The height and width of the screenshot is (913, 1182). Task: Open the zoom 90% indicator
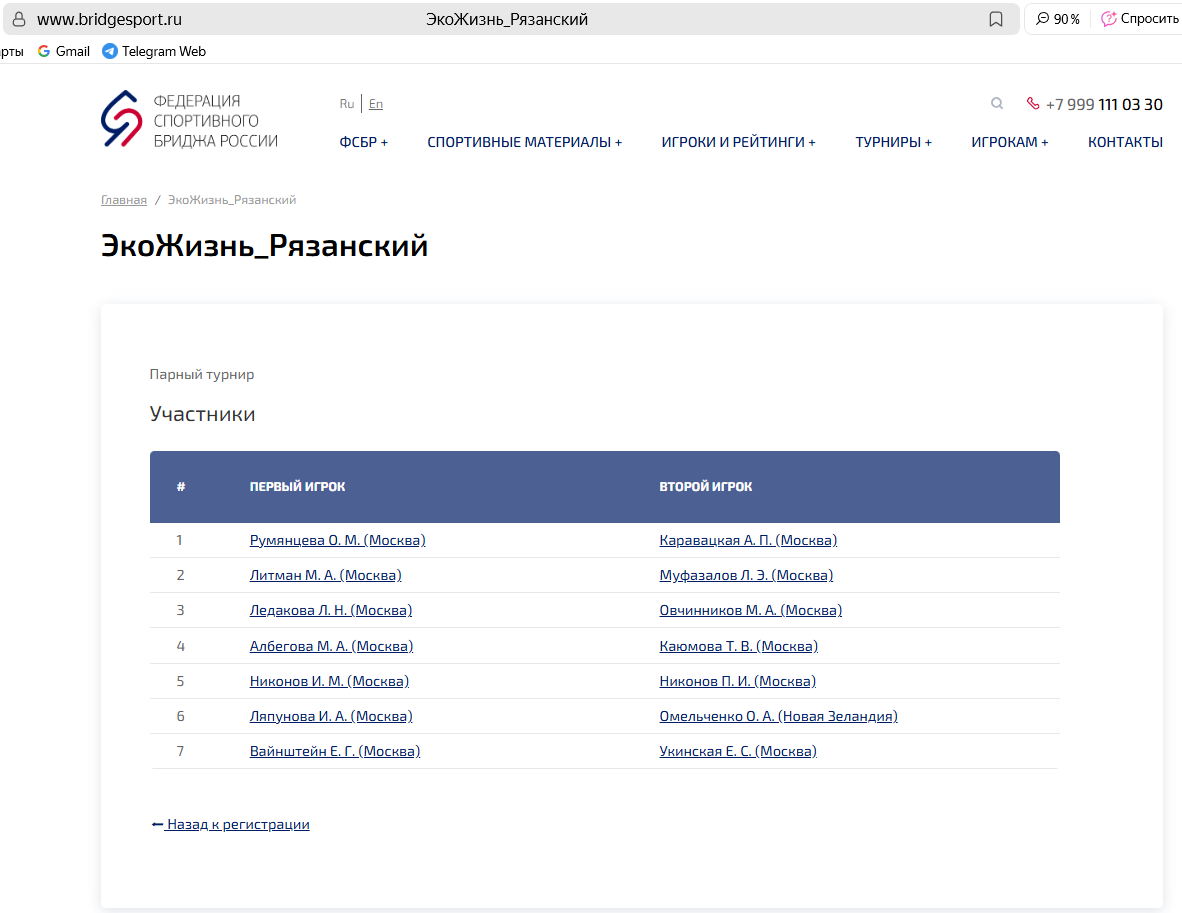point(1058,19)
